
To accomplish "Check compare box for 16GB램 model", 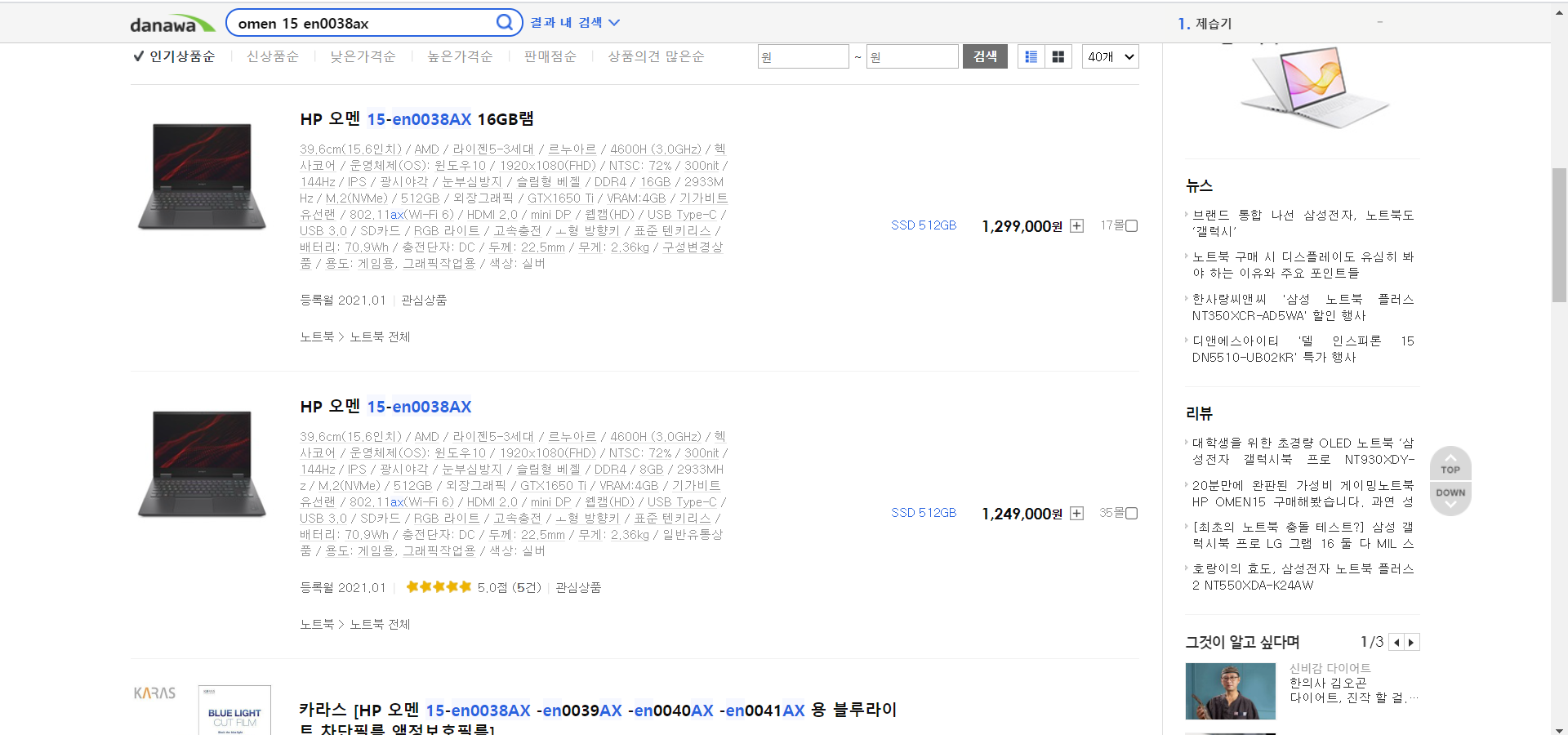I will tap(1132, 226).
